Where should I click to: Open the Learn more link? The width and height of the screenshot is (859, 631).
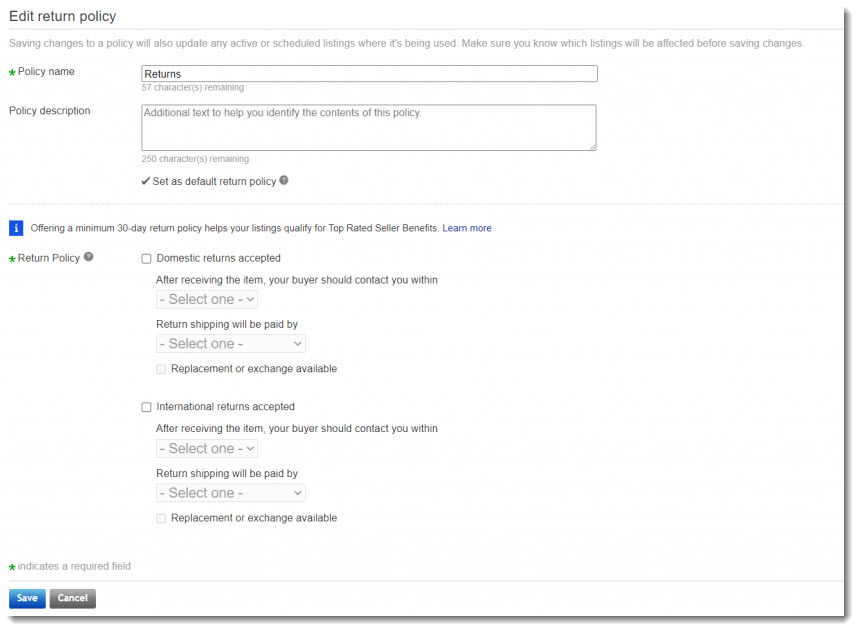coord(466,228)
